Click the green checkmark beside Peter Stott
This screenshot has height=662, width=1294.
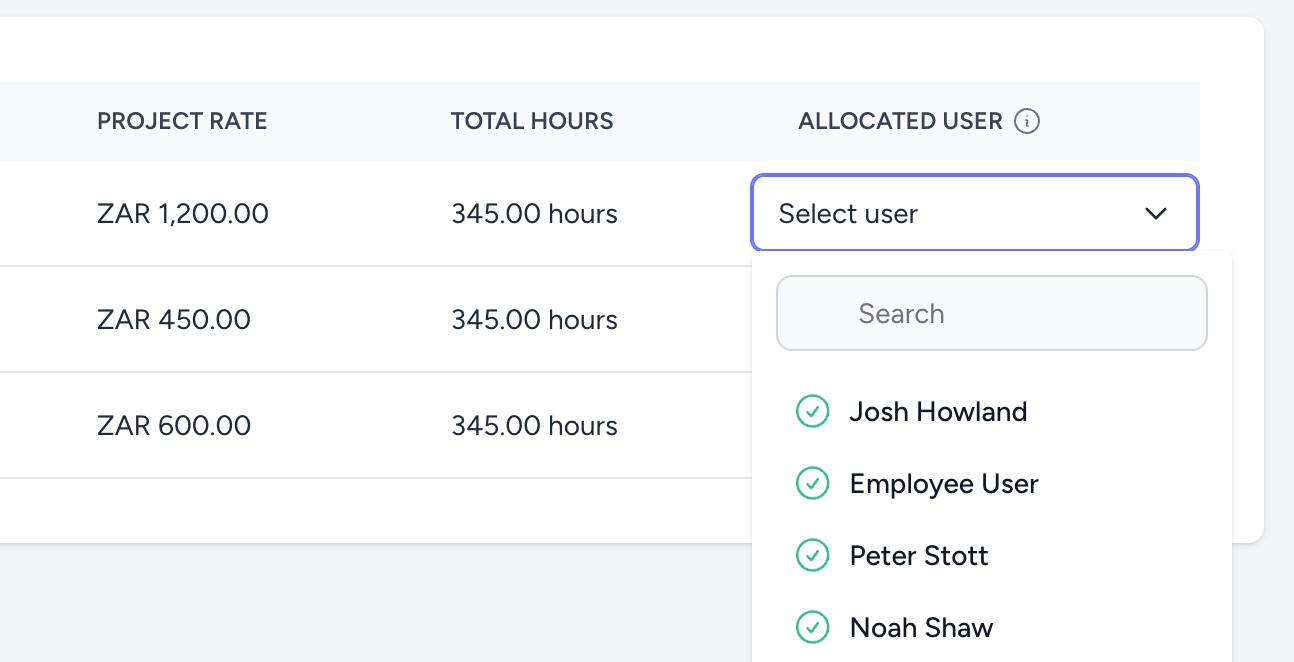(x=812, y=555)
